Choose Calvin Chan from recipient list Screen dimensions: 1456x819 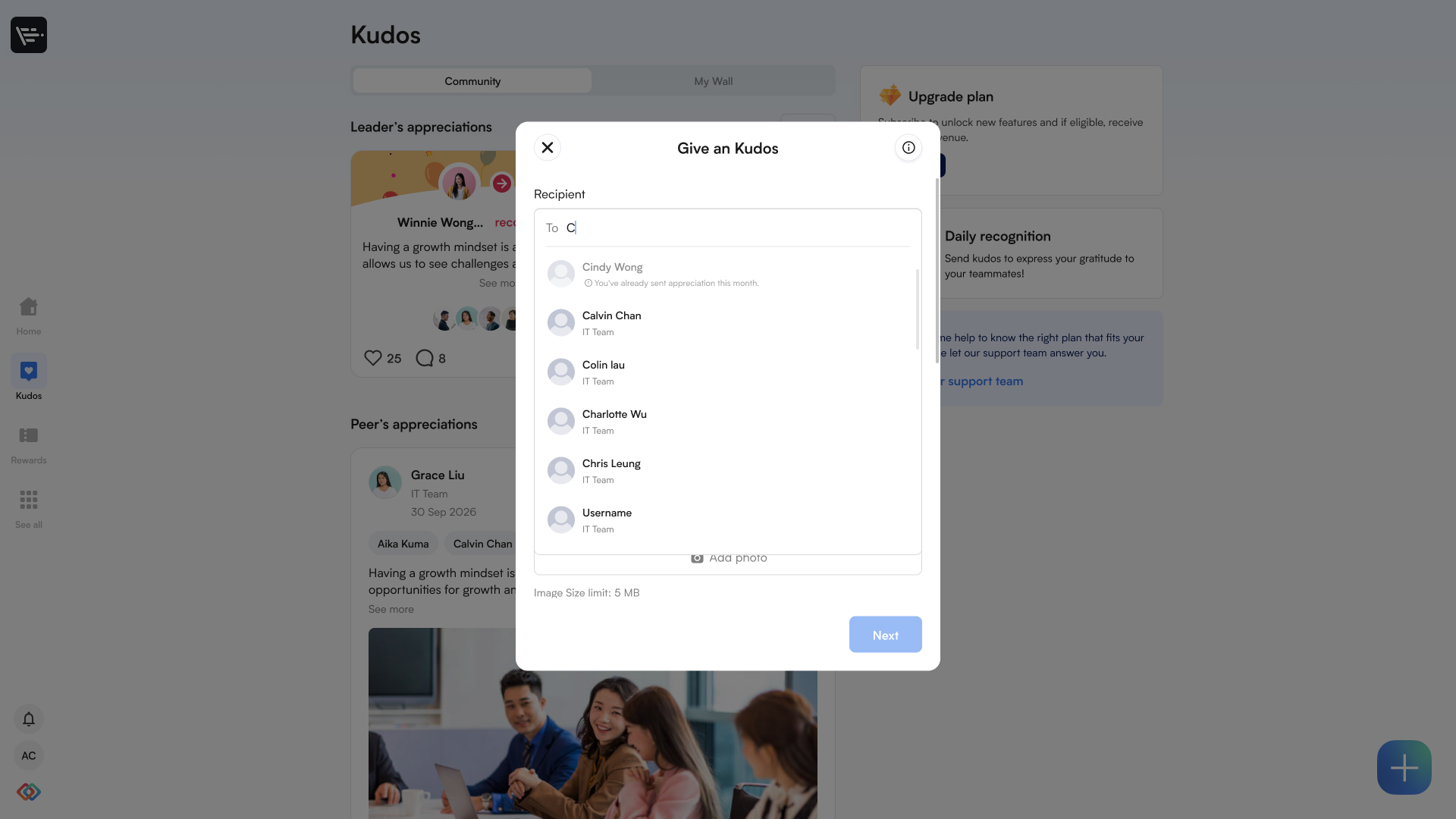(x=728, y=323)
